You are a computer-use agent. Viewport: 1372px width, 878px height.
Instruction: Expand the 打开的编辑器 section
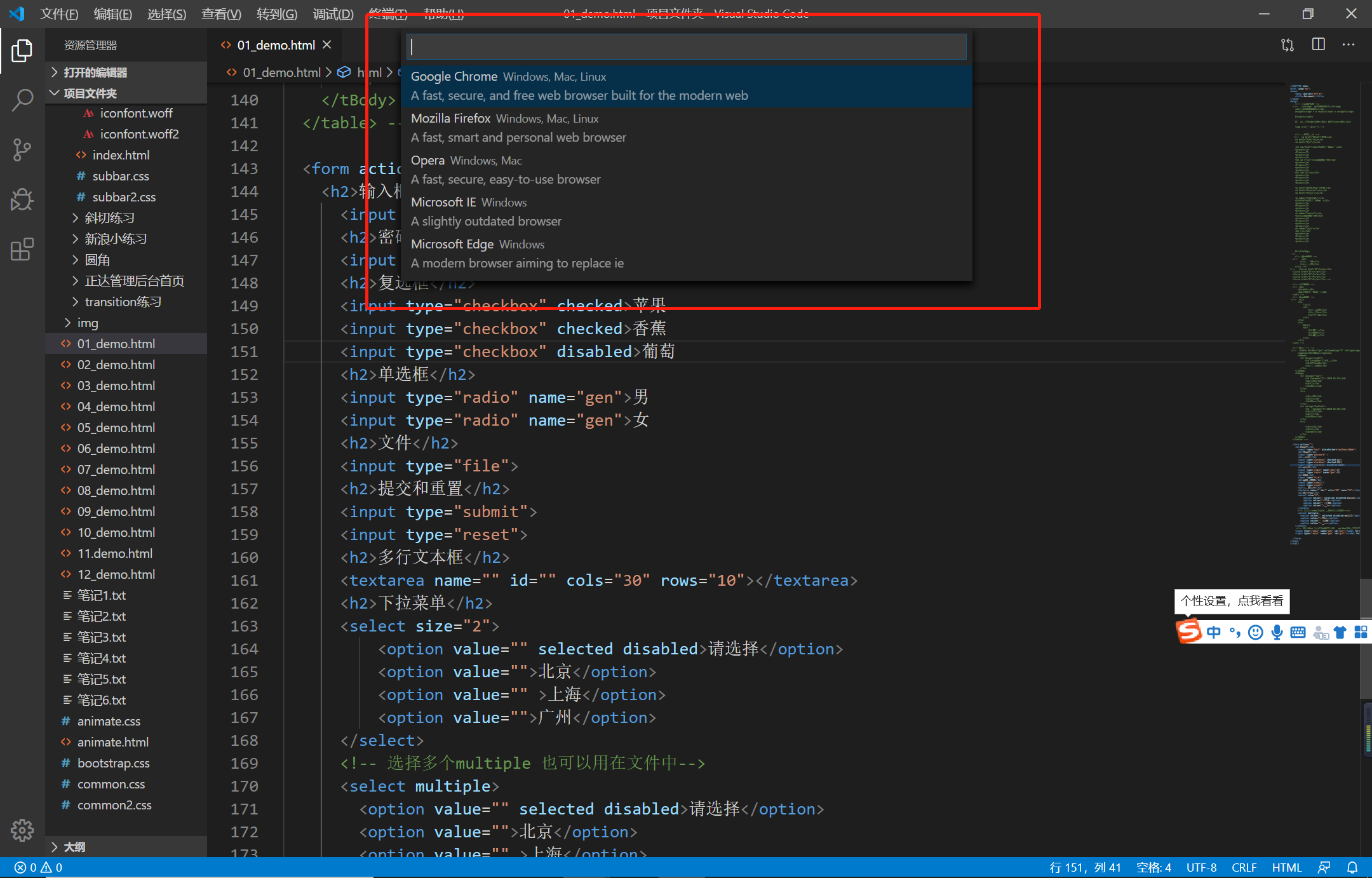coord(95,72)
